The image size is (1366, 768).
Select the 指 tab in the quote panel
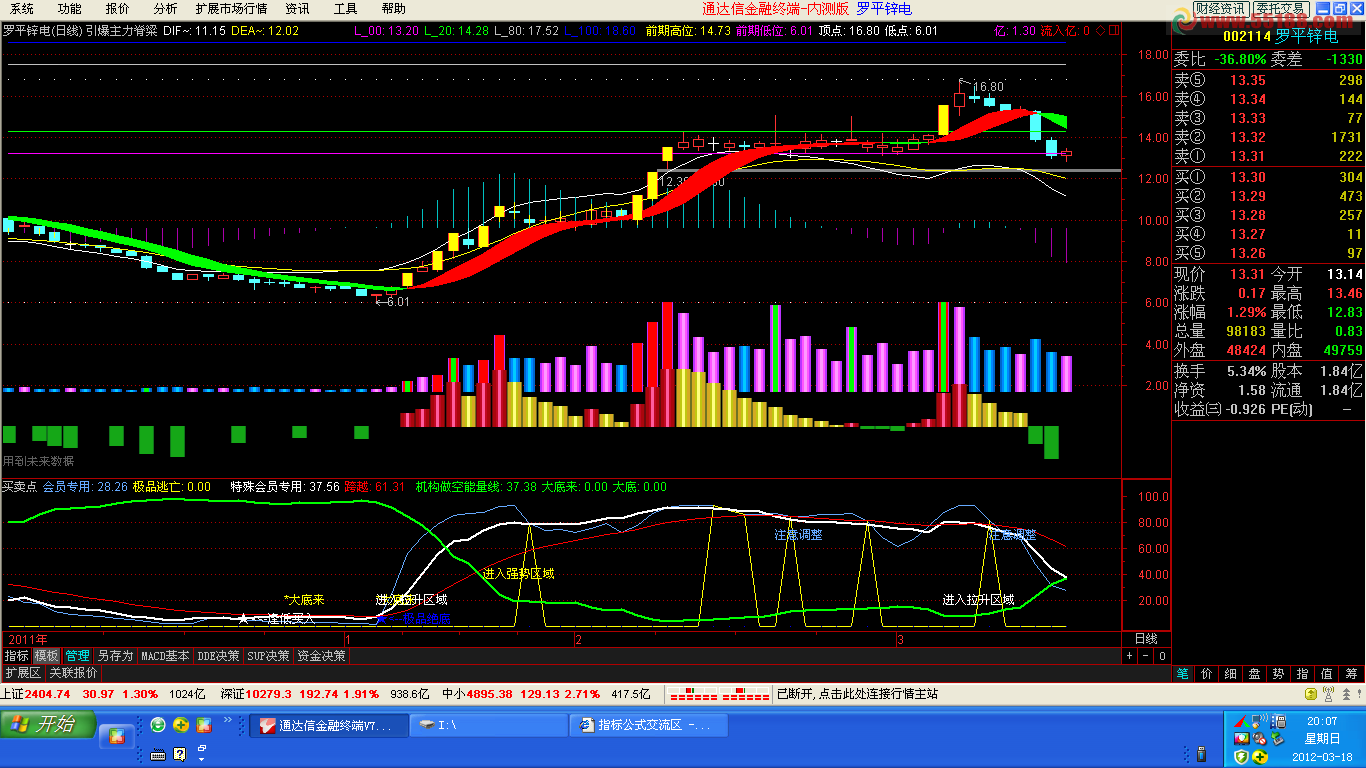(x=1303, y=674)
